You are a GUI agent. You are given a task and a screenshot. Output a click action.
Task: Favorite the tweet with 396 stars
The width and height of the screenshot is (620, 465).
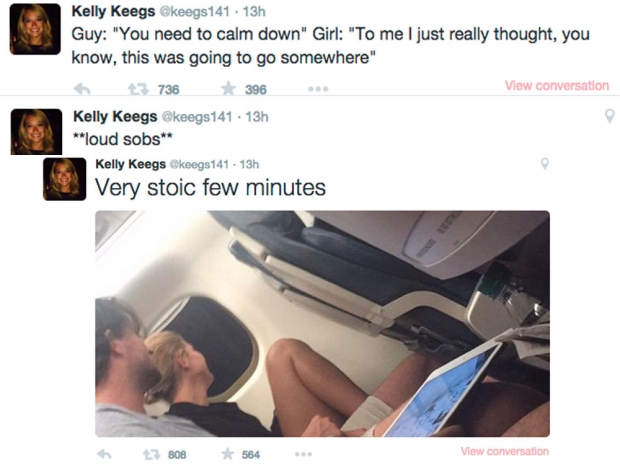click(x=229, y=88)
